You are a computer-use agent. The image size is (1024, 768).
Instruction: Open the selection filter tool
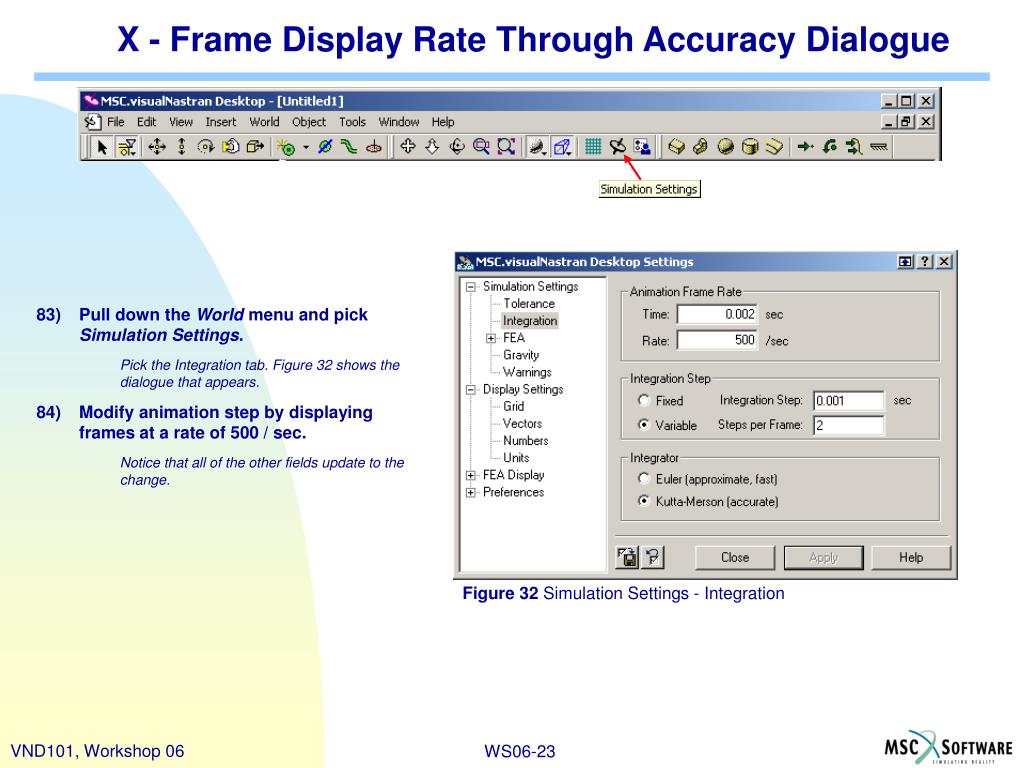click(127, 147)
